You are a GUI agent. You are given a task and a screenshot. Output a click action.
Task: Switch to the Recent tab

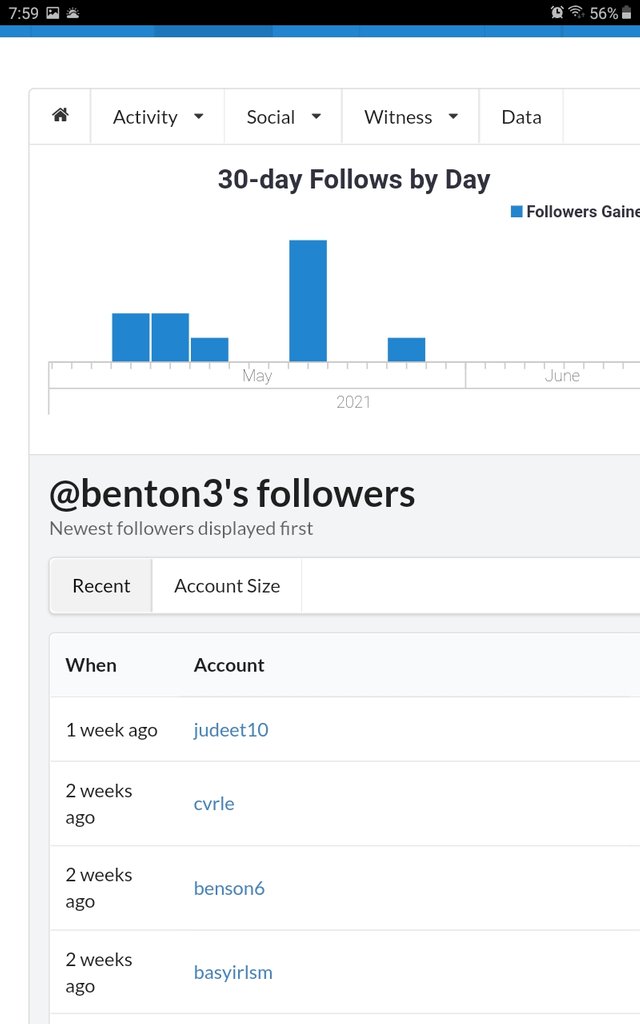coord(101,586)
